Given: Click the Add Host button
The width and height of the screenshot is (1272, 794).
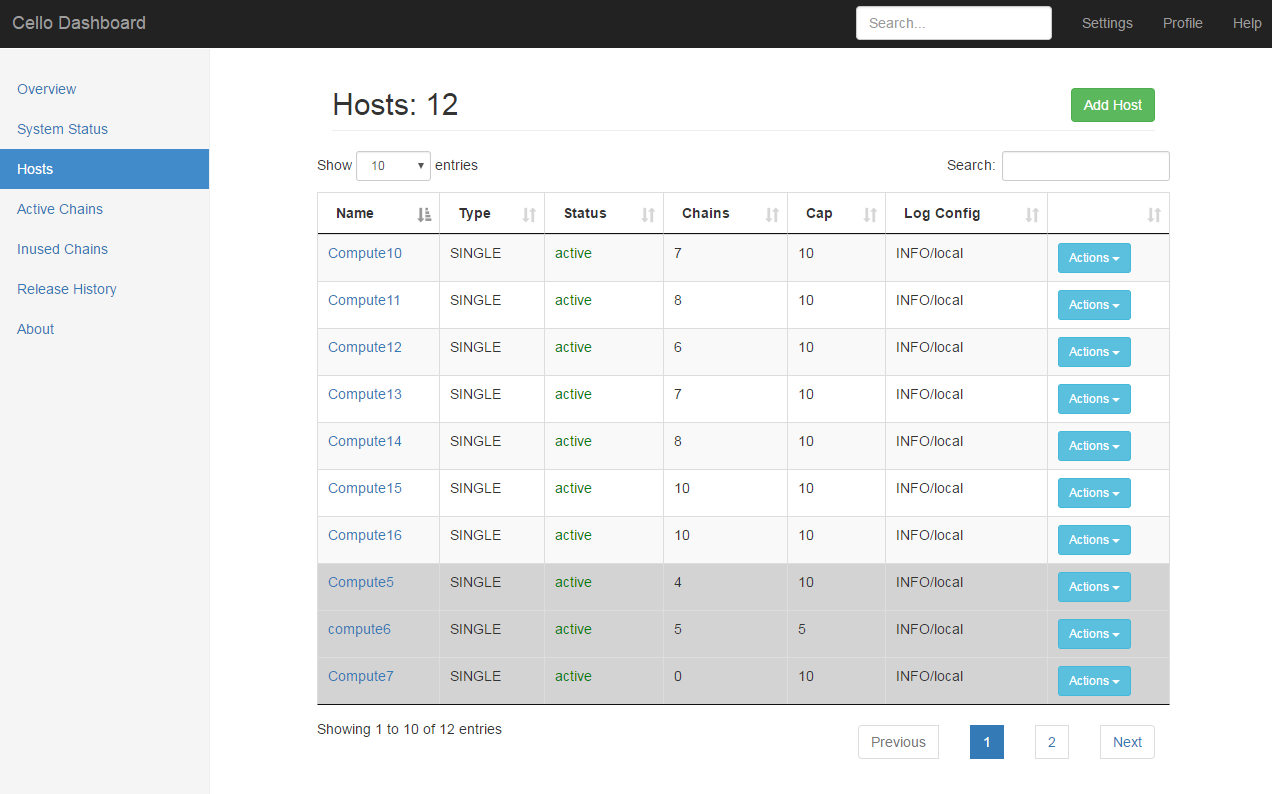Looking at the screenshot, I should (x=1112, y=105).
